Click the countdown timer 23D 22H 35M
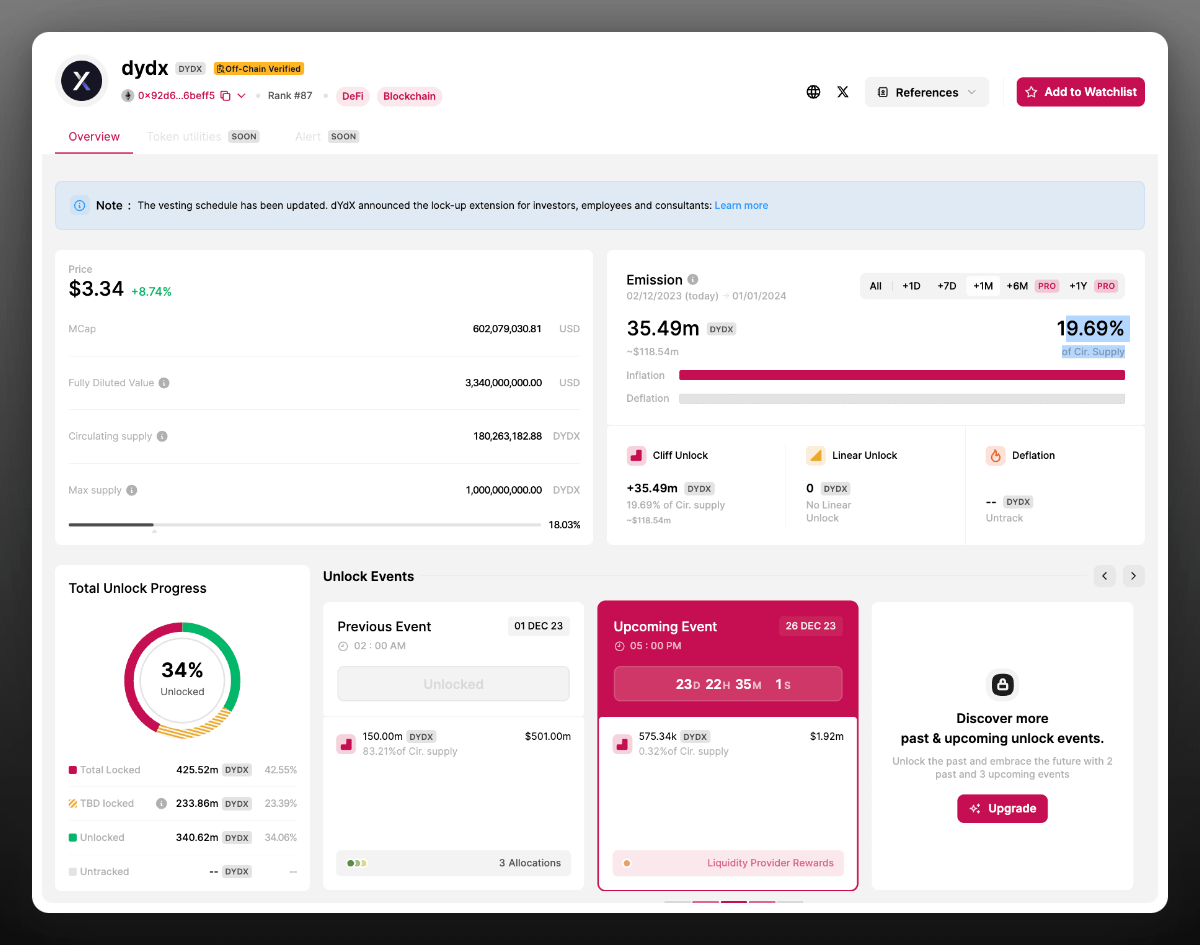 point(728,684)
